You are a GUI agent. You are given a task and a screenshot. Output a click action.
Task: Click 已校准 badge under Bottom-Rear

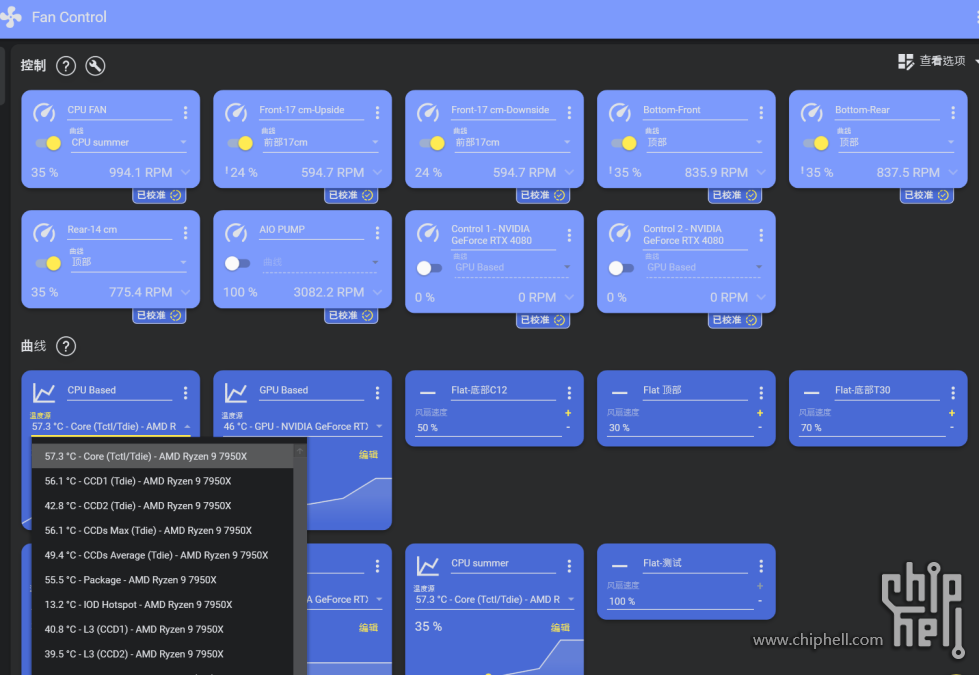click(927, 195)
